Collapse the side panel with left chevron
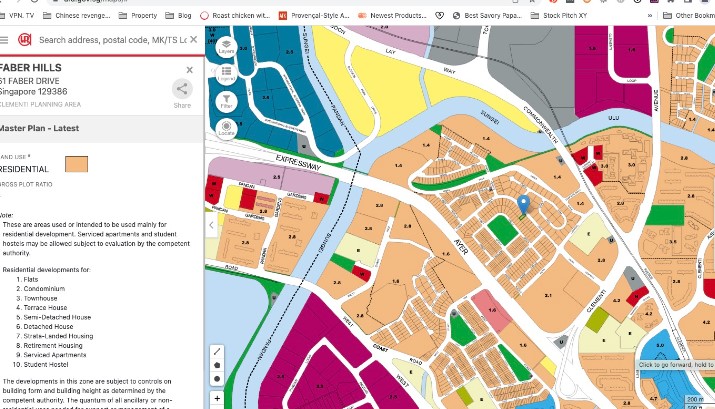The height and width of the screenshot is (409, 715). 211,226
